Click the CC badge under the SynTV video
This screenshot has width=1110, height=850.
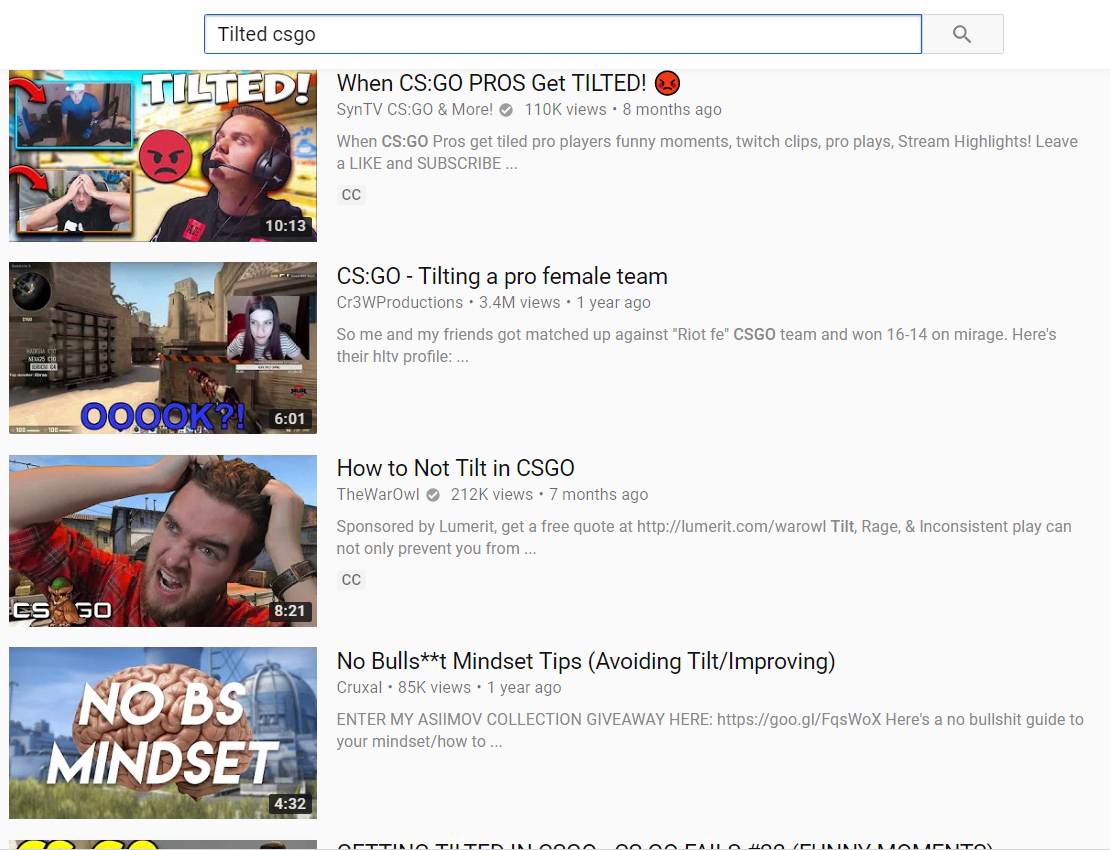pos(351,195)
